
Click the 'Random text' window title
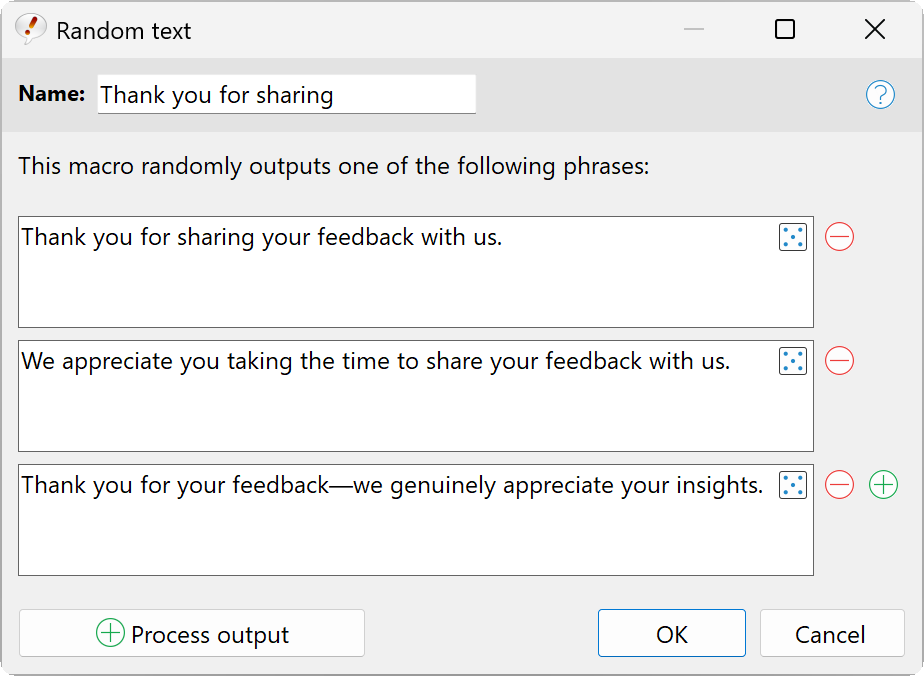point(124,31)
